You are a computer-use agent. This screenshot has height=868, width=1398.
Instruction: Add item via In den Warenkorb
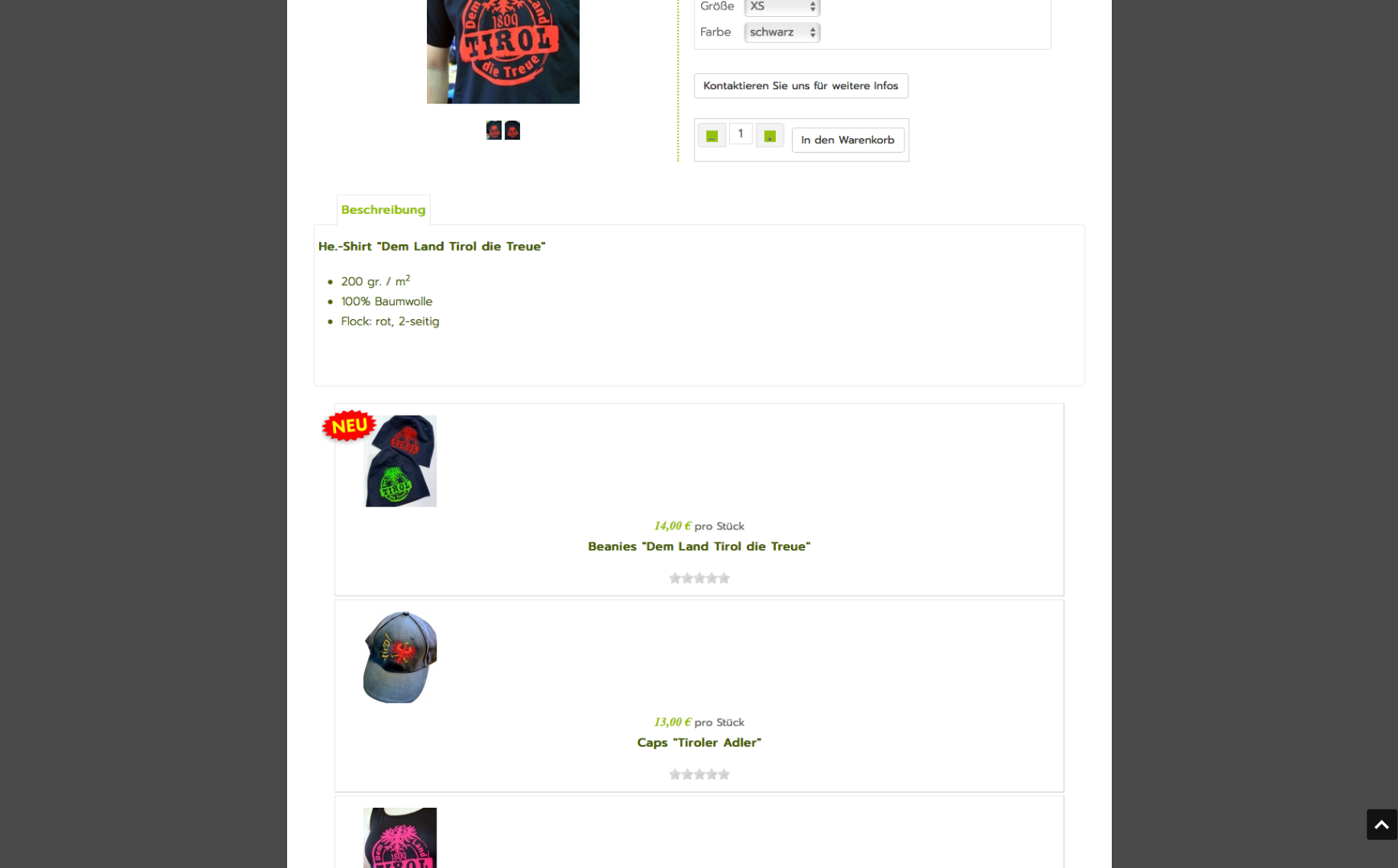coord(848,140)
